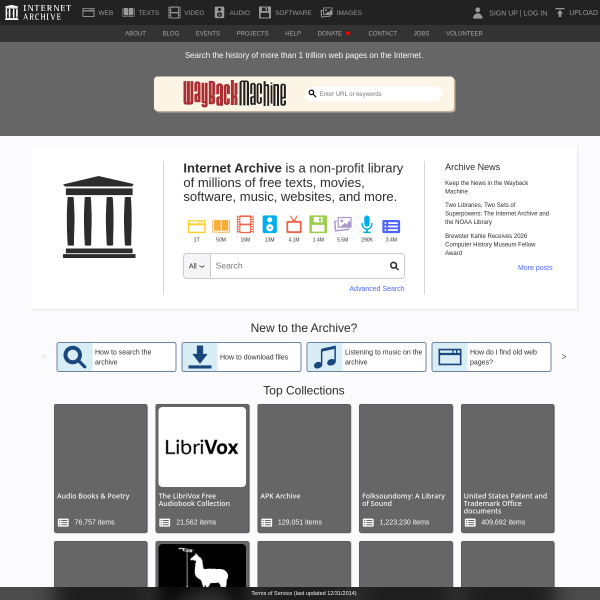Open the Jobs menu item
The height and width of the screenshot is (600, 600).
[x=421, y=33]
